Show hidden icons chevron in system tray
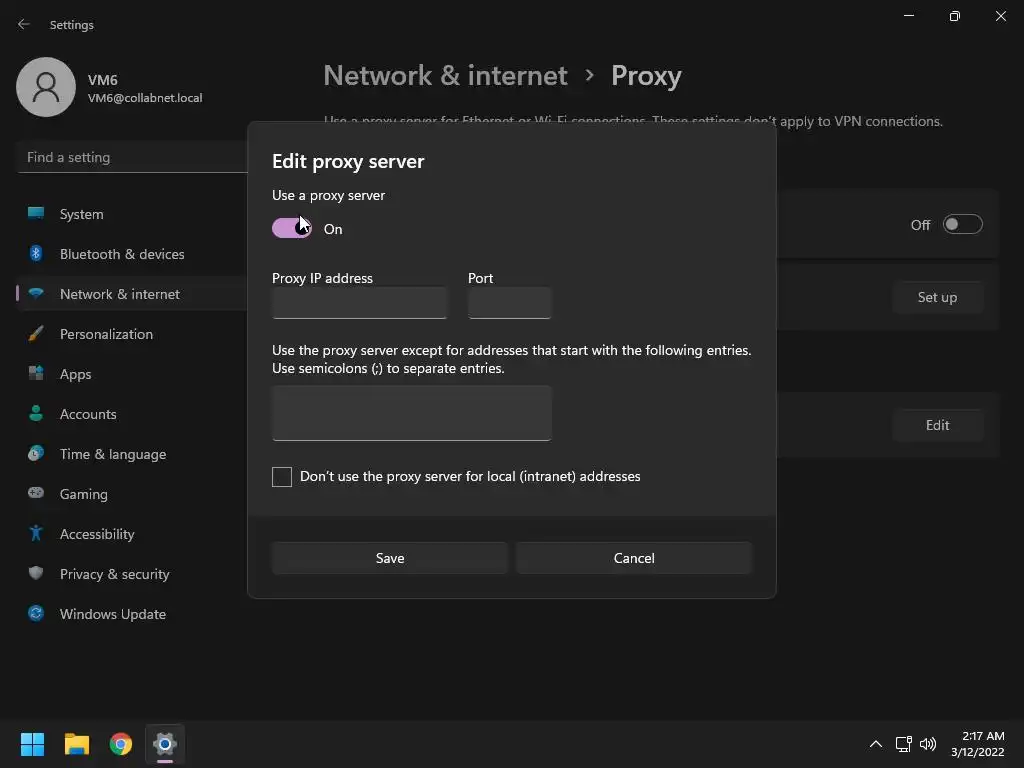Viewport: 1024px width, 768px height. (876, 744)
